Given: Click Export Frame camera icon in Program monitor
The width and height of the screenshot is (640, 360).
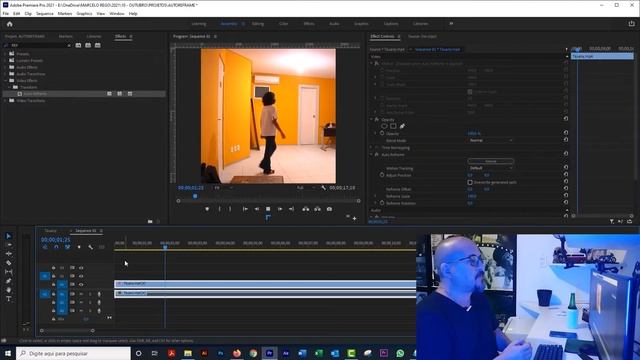Looking at the screenshot, I should [x=329, y=209].
